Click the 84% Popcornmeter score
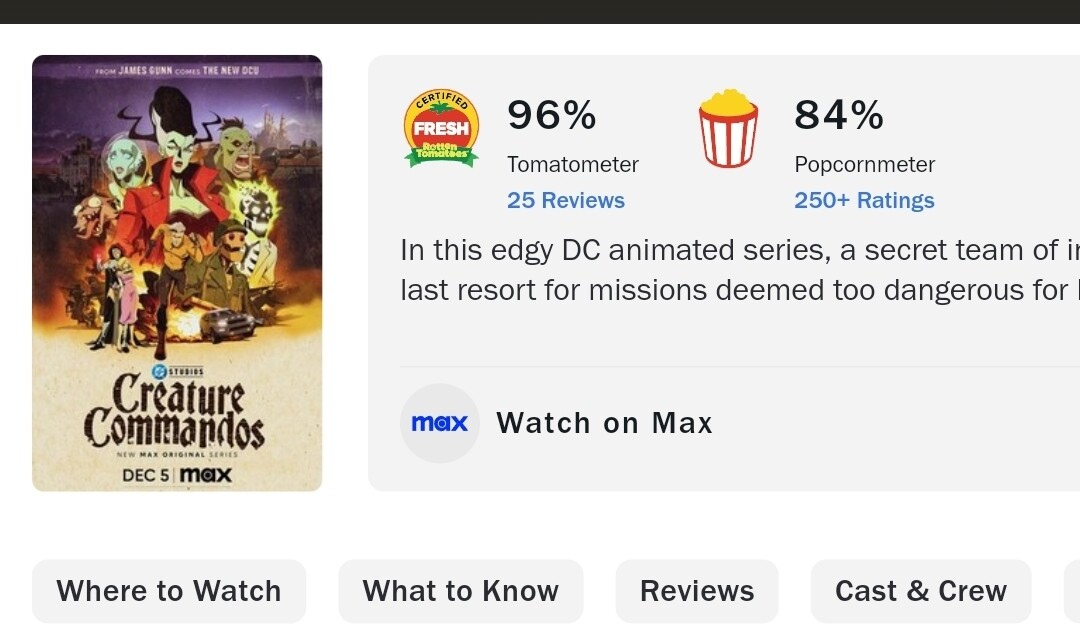Viewport: 1080px width, 639px height. pos(838,115)
